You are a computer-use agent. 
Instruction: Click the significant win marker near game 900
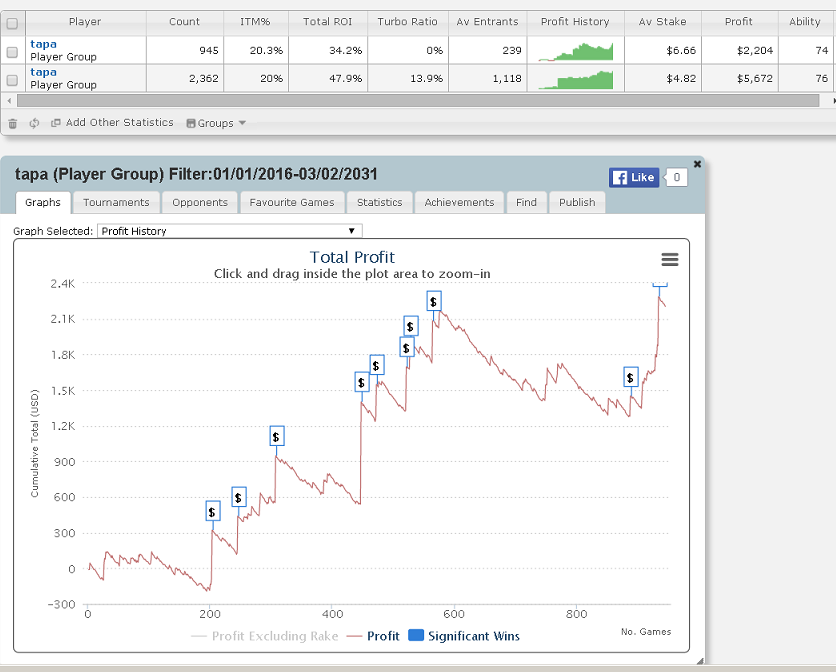point(630,377)
